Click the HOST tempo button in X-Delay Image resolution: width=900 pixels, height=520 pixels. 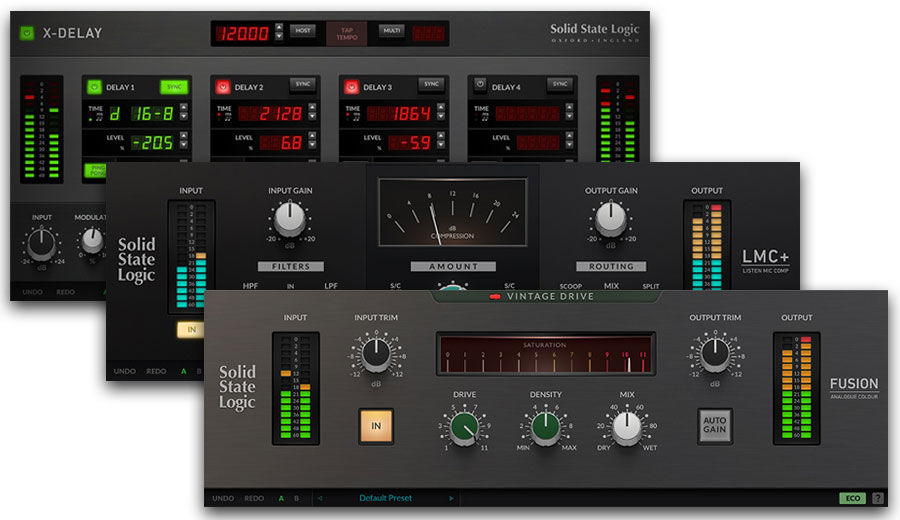pos(303,30)
